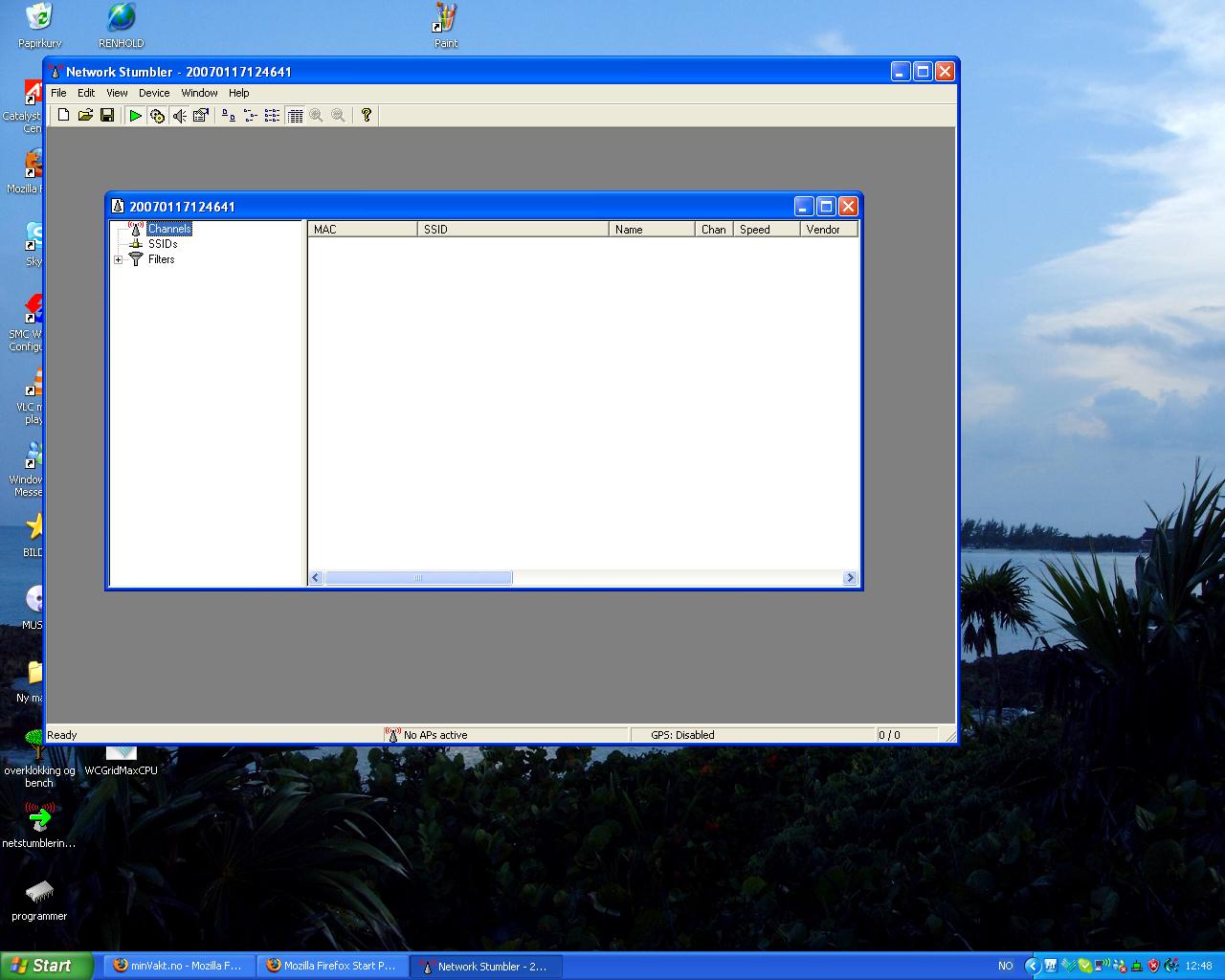Open a file using the folder toolbar icon
Viewport: 1225px width, 980px height.
pos(85,115)
